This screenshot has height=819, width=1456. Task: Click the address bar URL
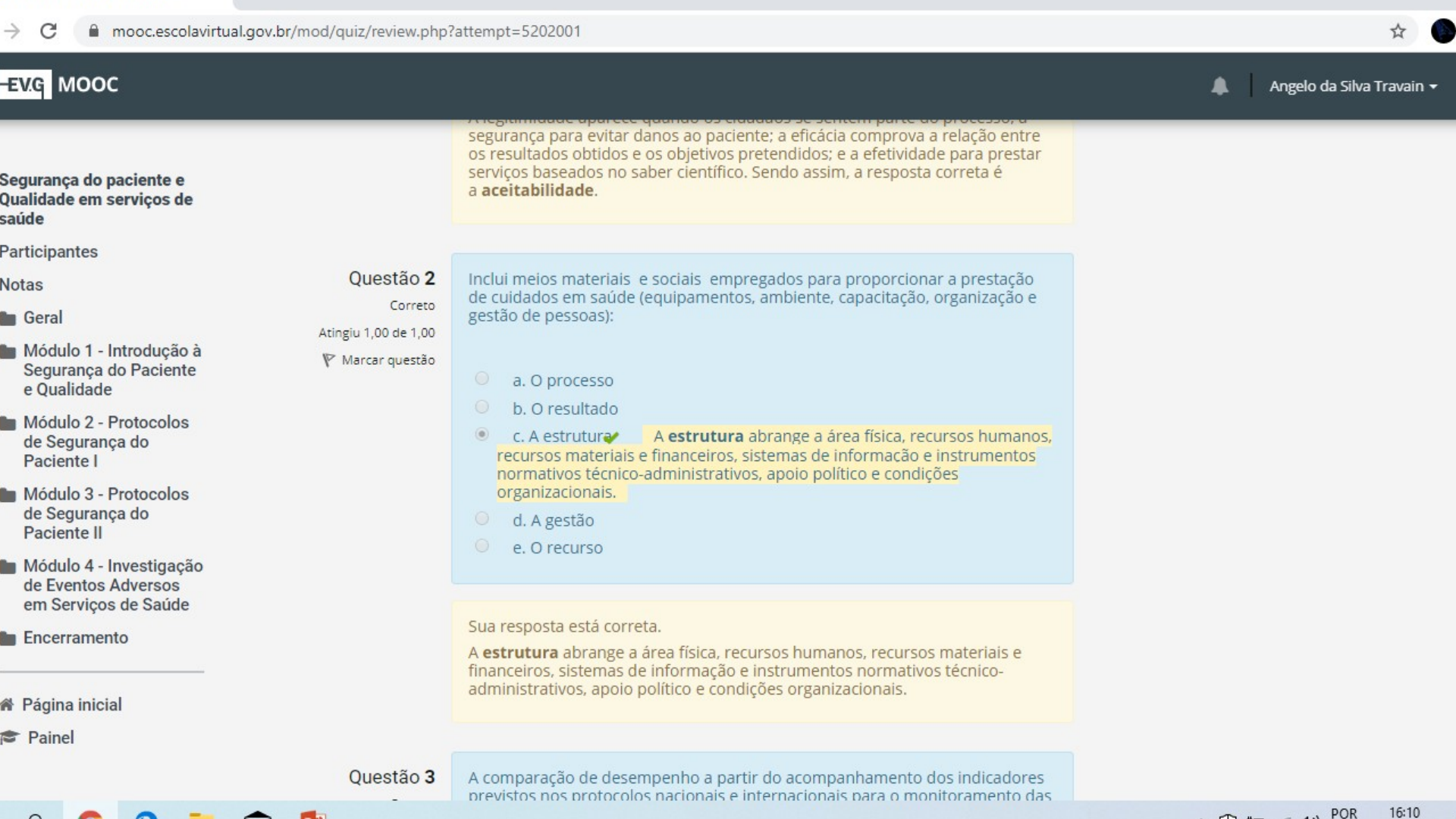(x=346, y=31)
